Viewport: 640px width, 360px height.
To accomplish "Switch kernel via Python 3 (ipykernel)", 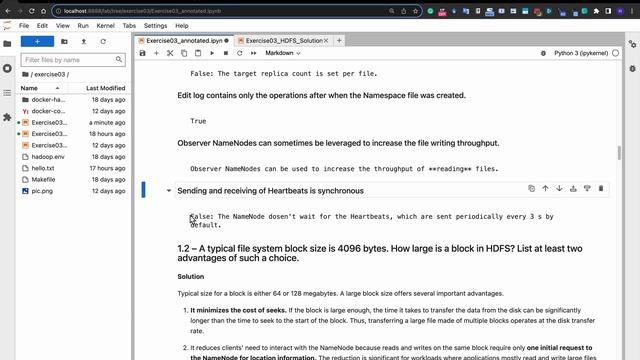I will click(x=581, y=53).
